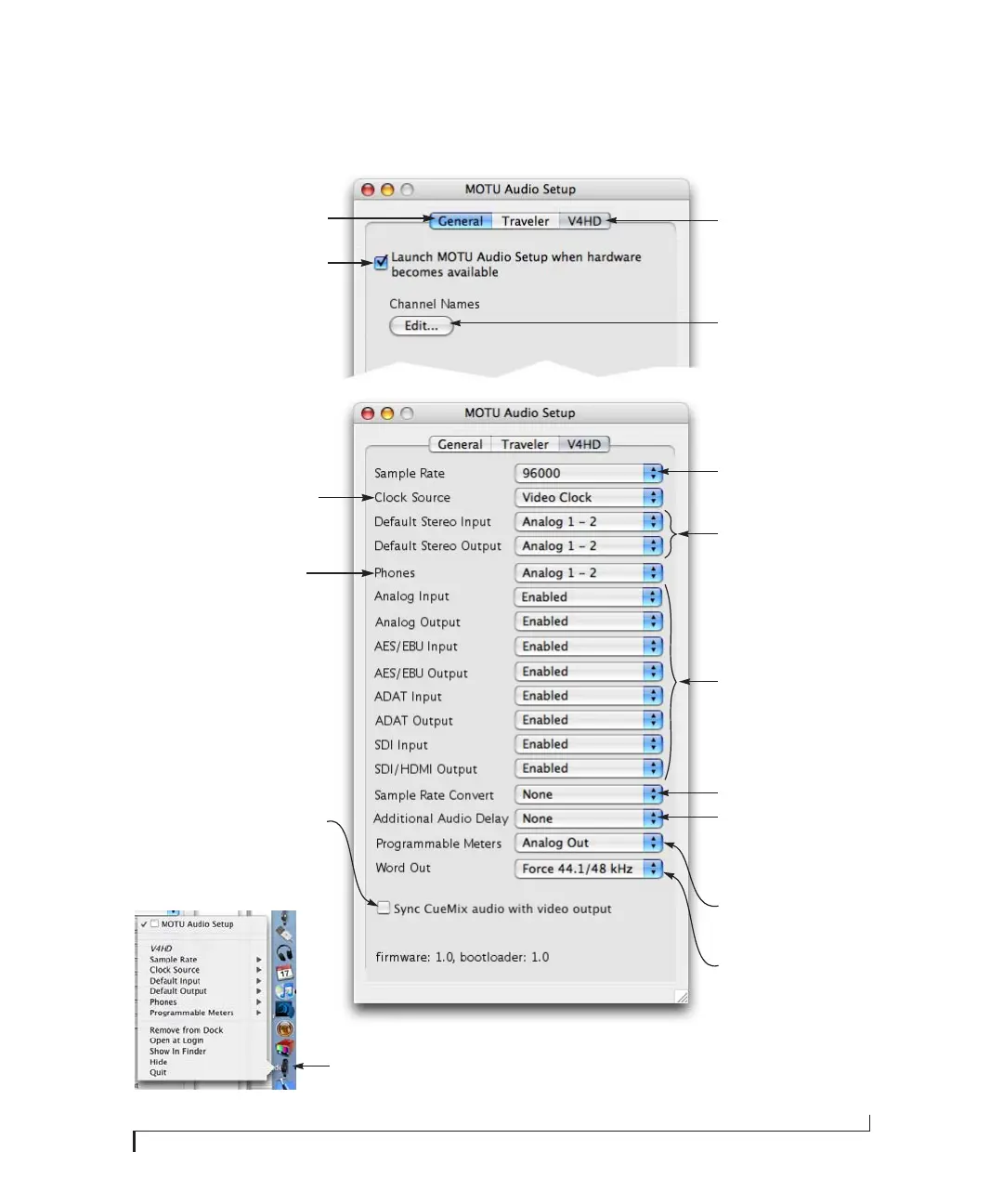Open the Clock Source Video Clock dropdown
The width and height of the screenshot is (1003, 1204).
coord(588,497)
